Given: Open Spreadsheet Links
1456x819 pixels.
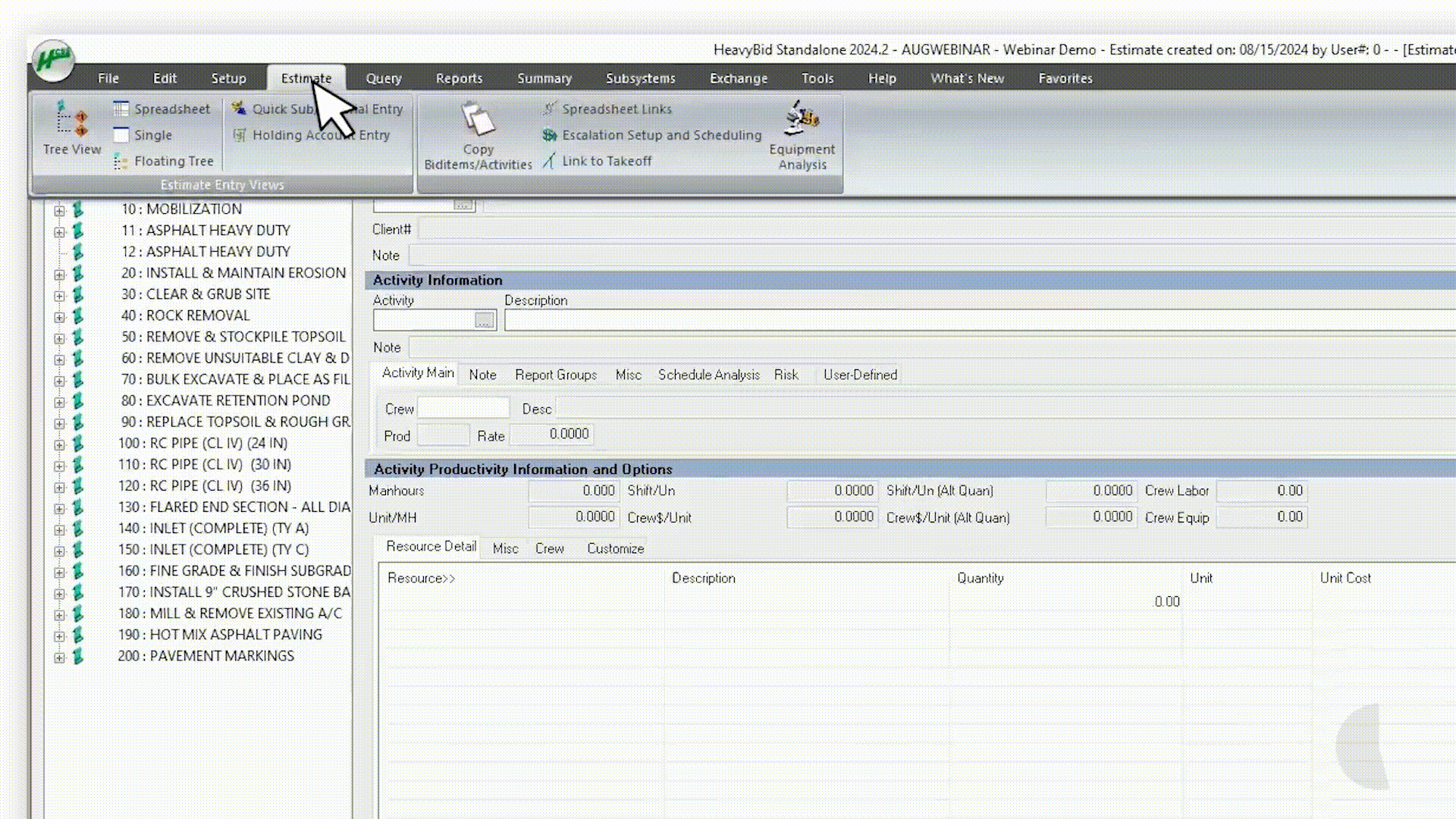Looking at the screenshot, I should point(607,109).
